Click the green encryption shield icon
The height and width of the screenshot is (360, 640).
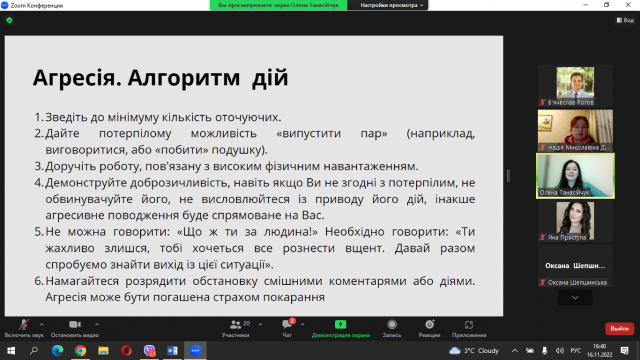pos(9,20)
